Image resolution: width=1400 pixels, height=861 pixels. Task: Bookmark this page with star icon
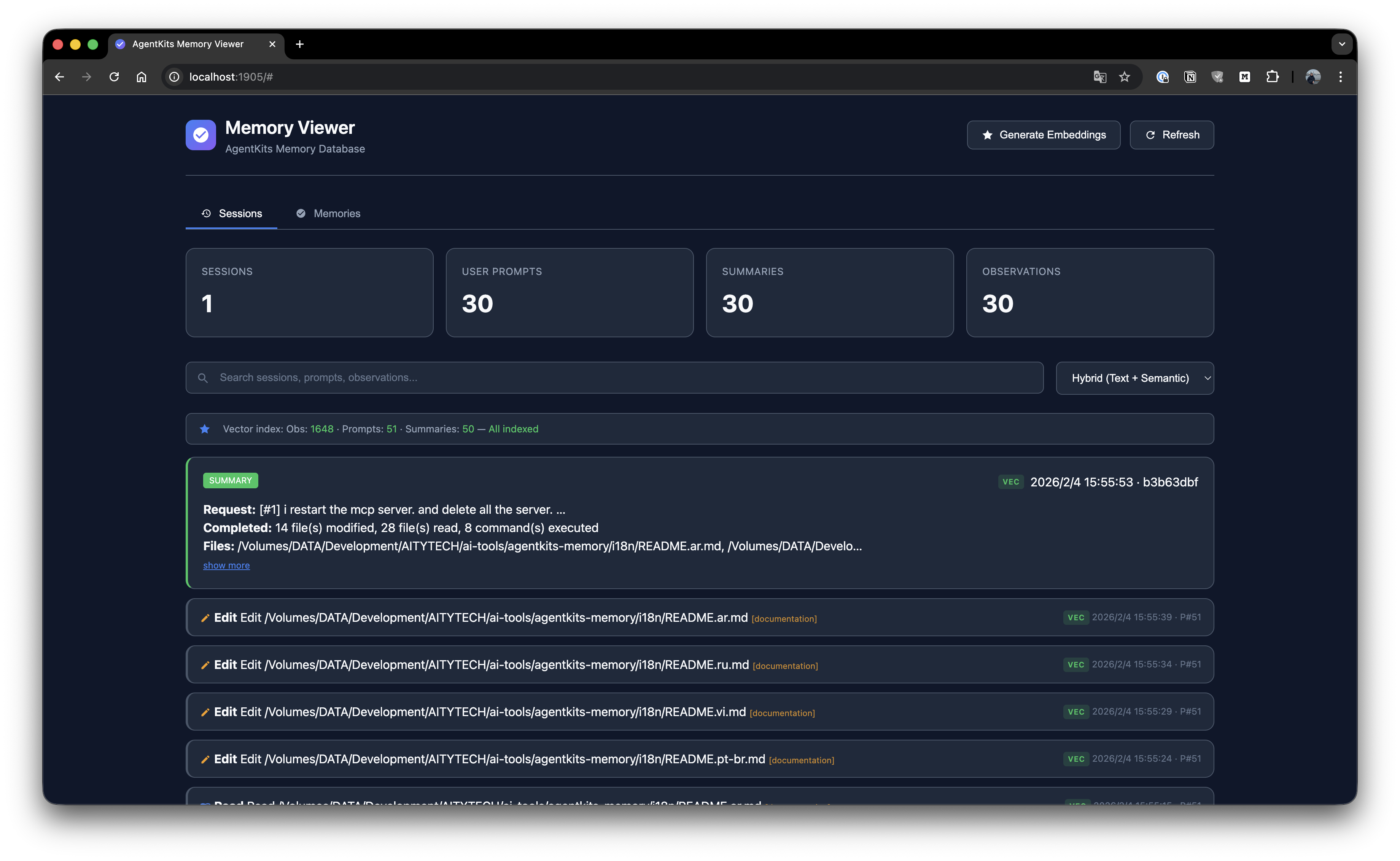pos(1124,77)
